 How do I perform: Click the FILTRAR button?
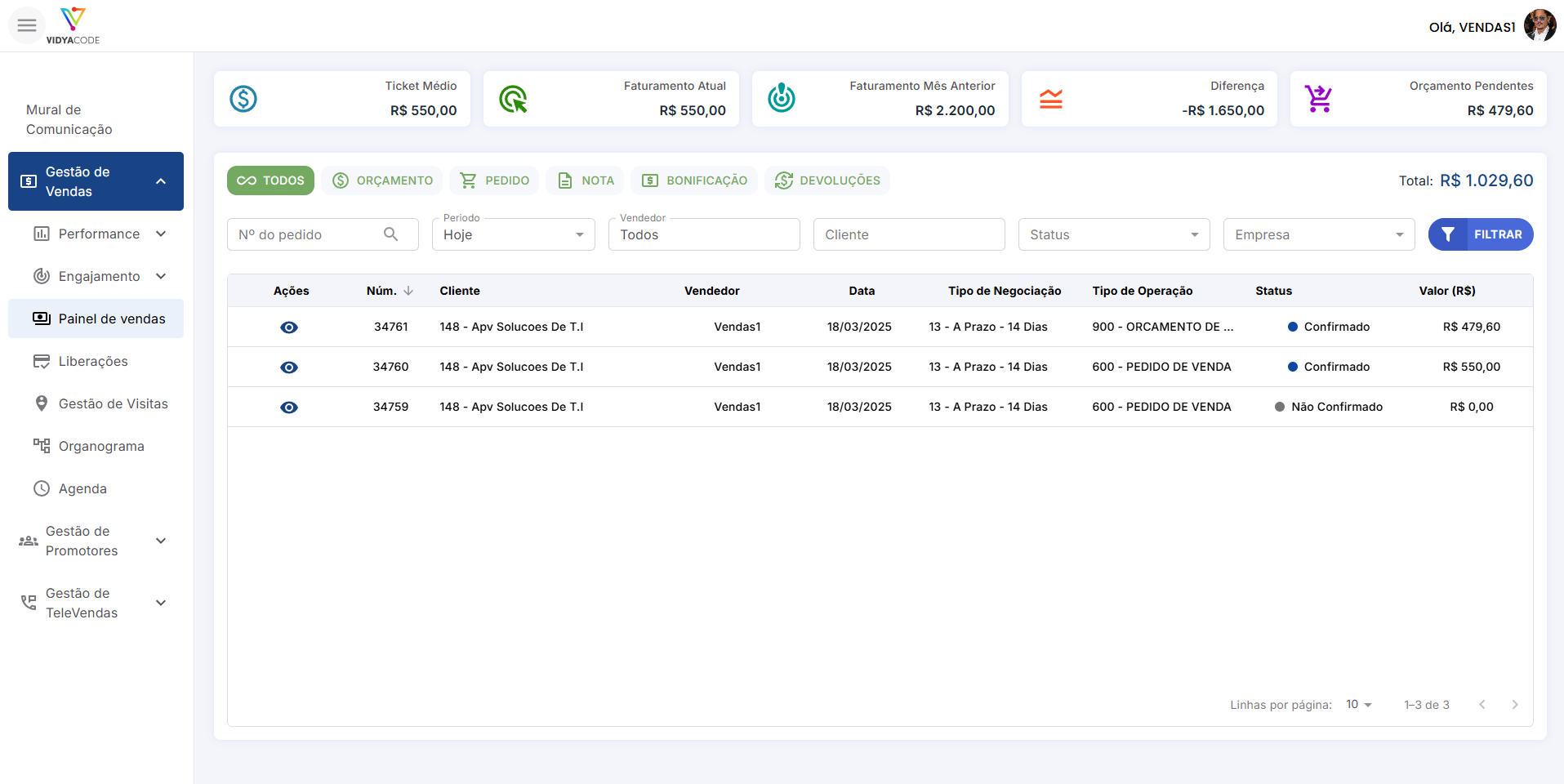1481,234
